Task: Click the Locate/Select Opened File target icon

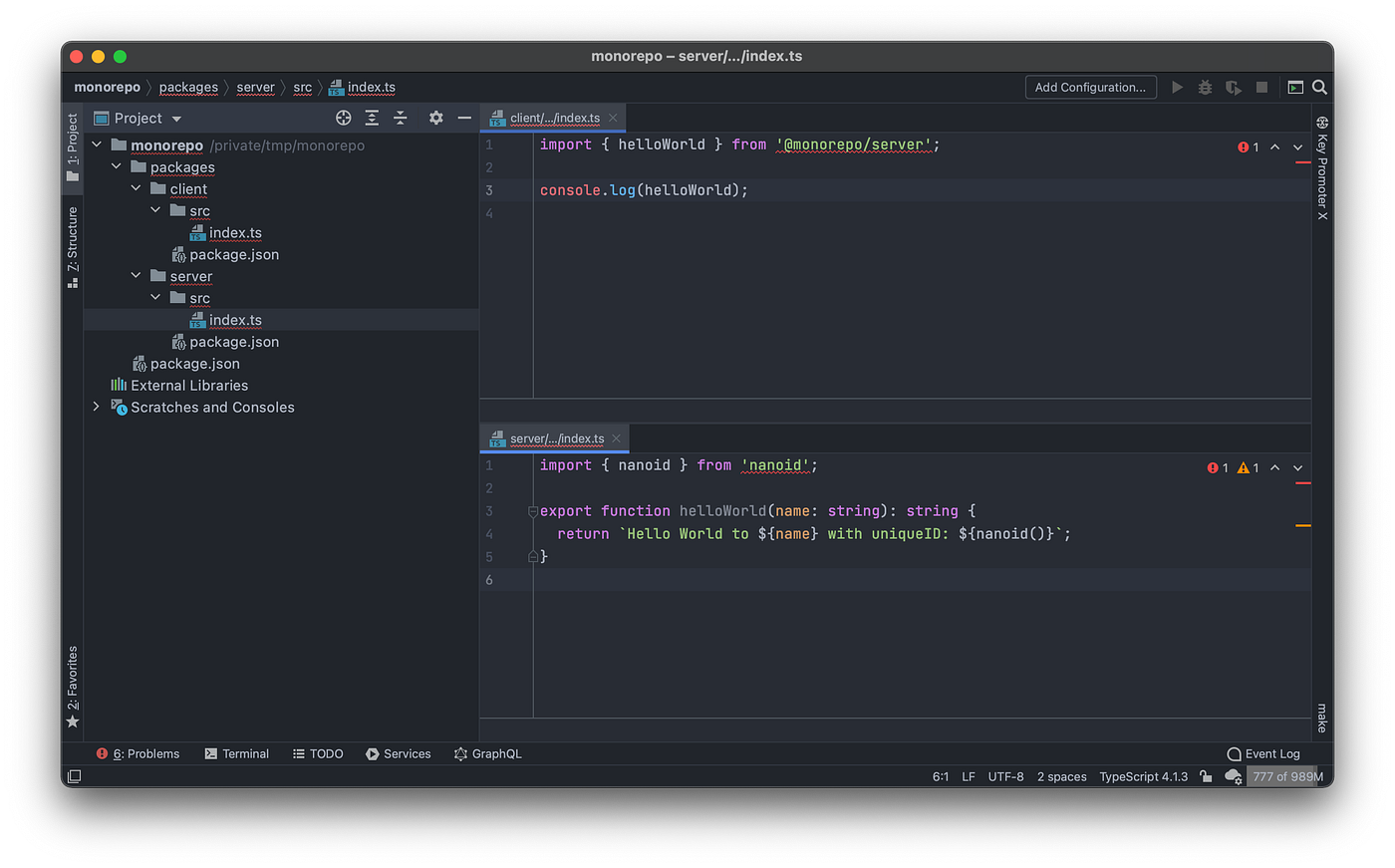Action: (x=344, y=118)
